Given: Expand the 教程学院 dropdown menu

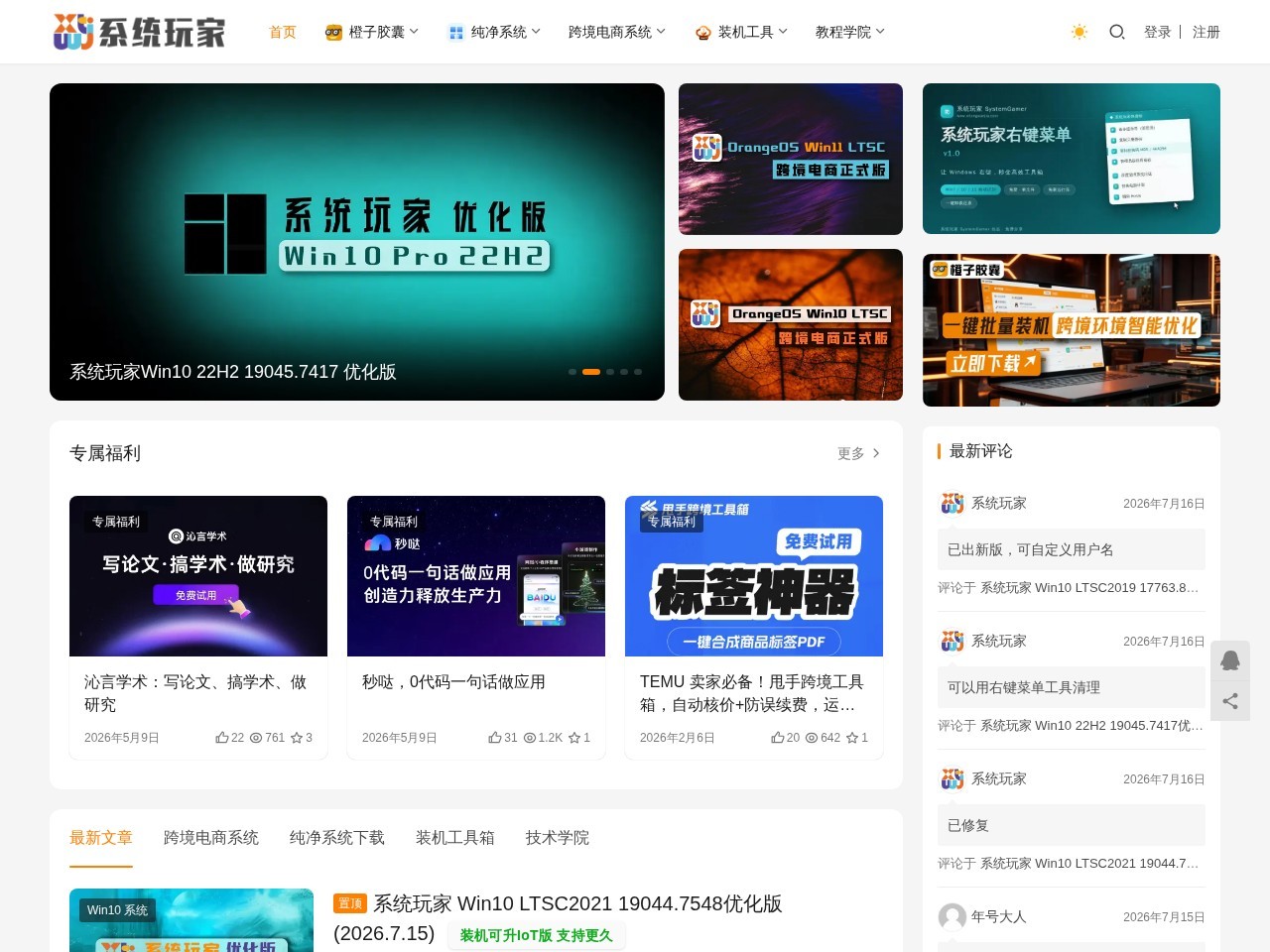Looking at the screenshot, I should [880, 32].
